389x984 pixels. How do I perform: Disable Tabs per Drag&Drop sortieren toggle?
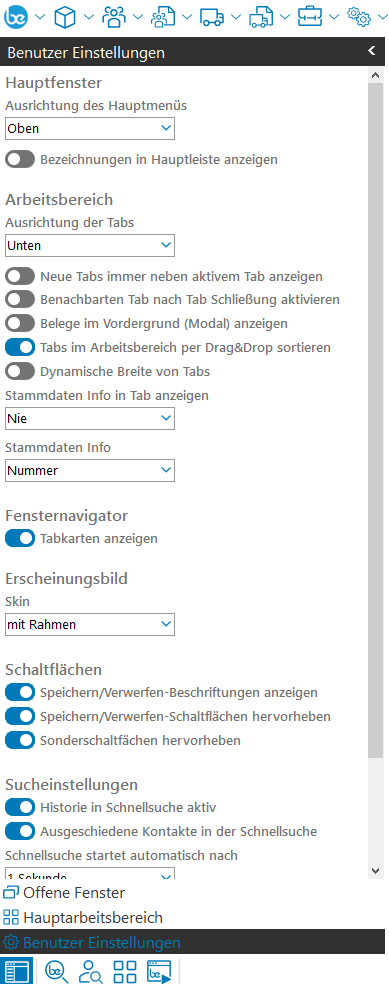pos(20,347)
